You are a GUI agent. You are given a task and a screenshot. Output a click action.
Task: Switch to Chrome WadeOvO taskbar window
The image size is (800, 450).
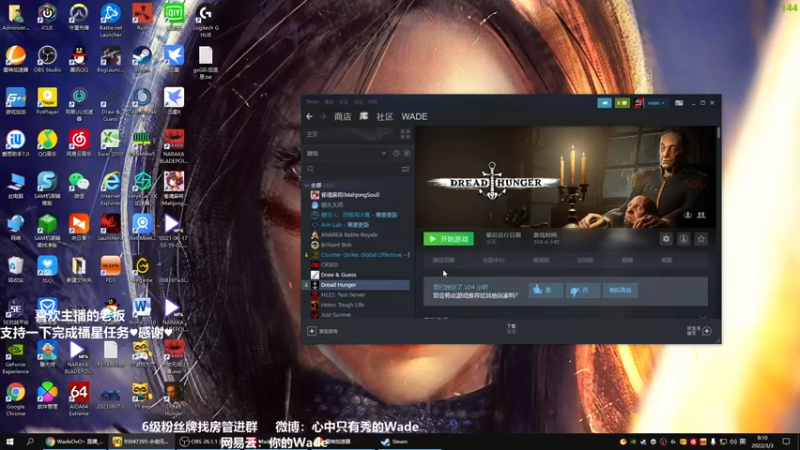74,442
